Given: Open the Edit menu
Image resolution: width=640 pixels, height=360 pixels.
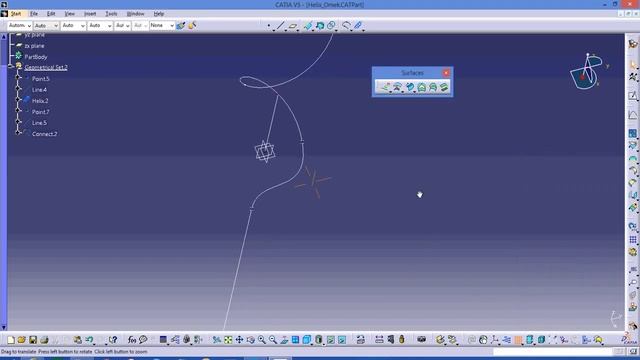Looking at the screenshot, I should (51, 14).
